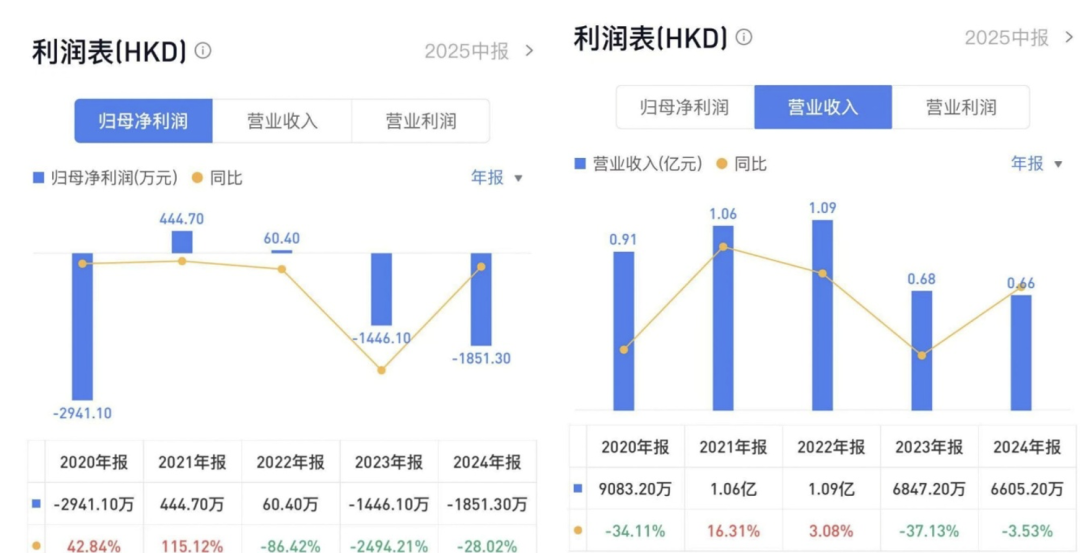Switch to the 营业利润 tab in the net profit panel
This screenshot has width=1080, height=553.
click(421, 121)
